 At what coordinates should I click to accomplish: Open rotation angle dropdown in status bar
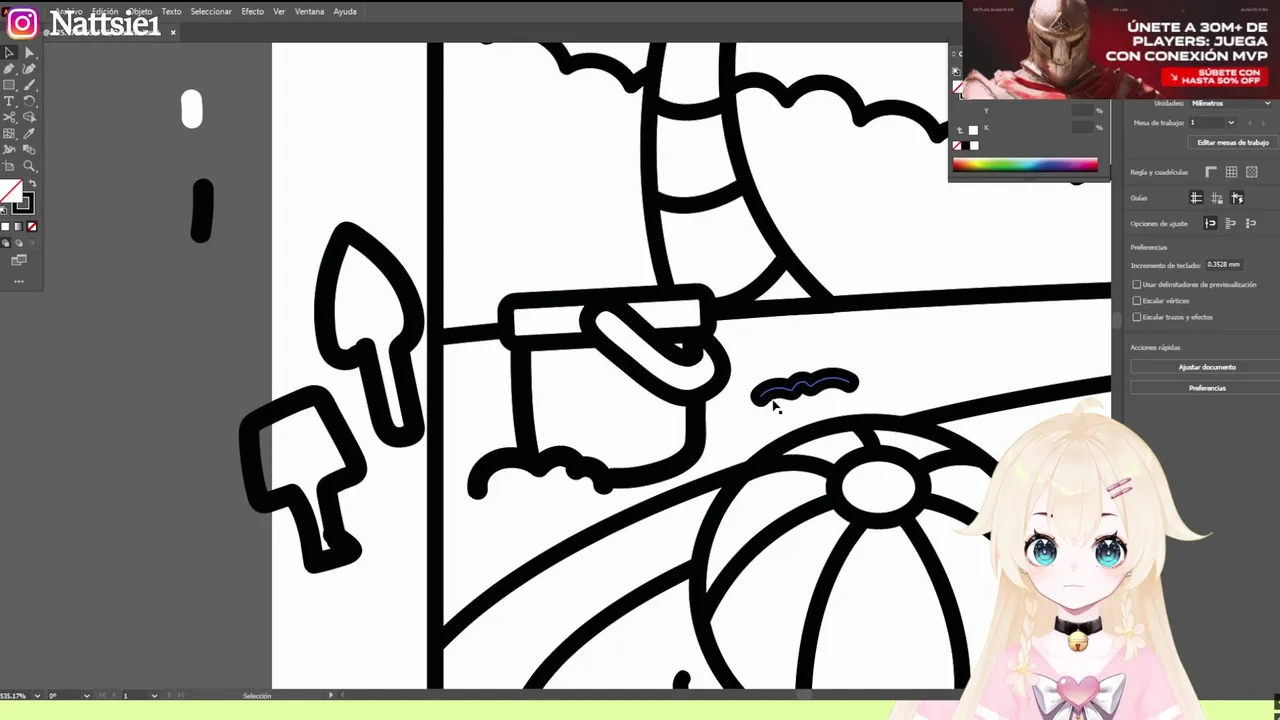pyautogui.click(x=86, y=695)
